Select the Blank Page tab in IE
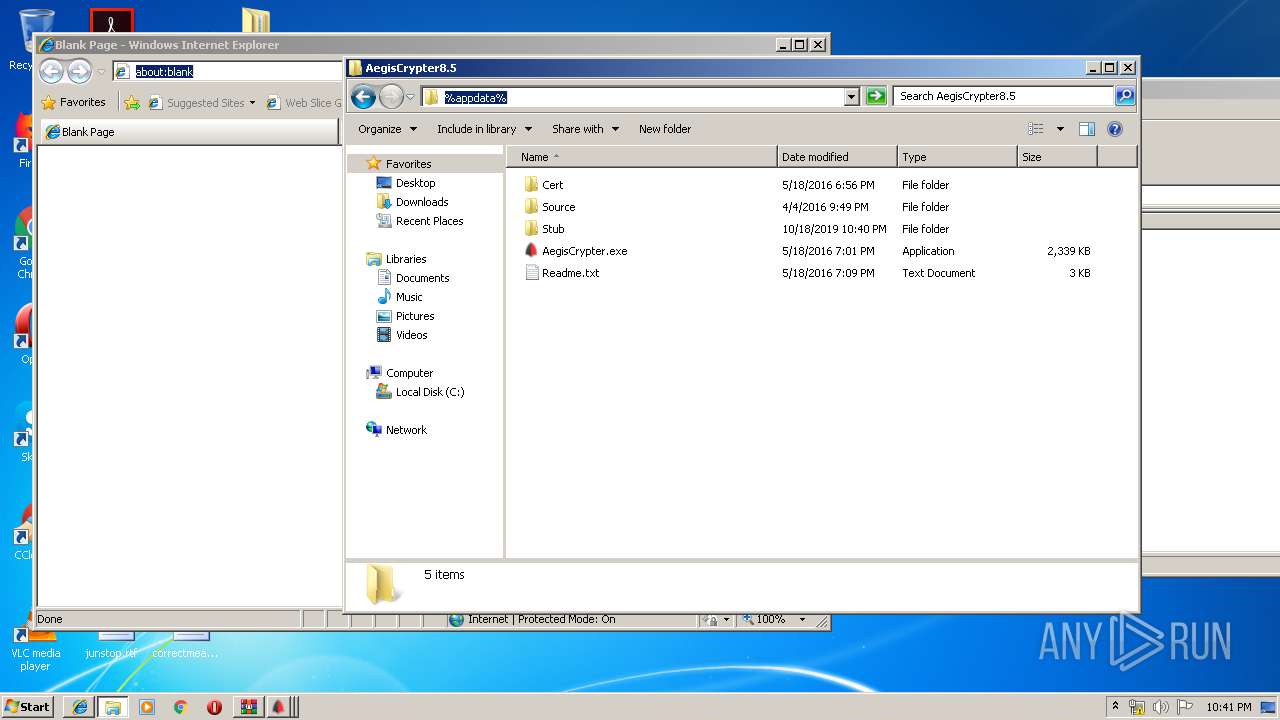This screenshot has height=720, width=1280. (x=189, y=132)
